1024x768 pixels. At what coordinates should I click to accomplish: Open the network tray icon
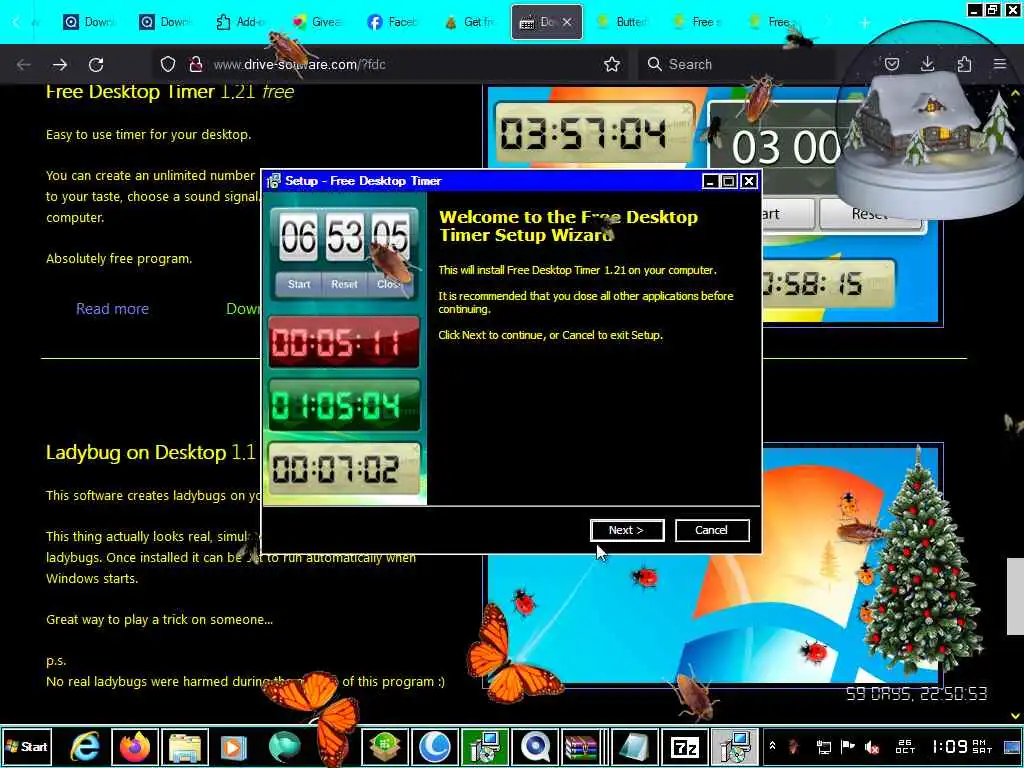[x=824, y=747]
